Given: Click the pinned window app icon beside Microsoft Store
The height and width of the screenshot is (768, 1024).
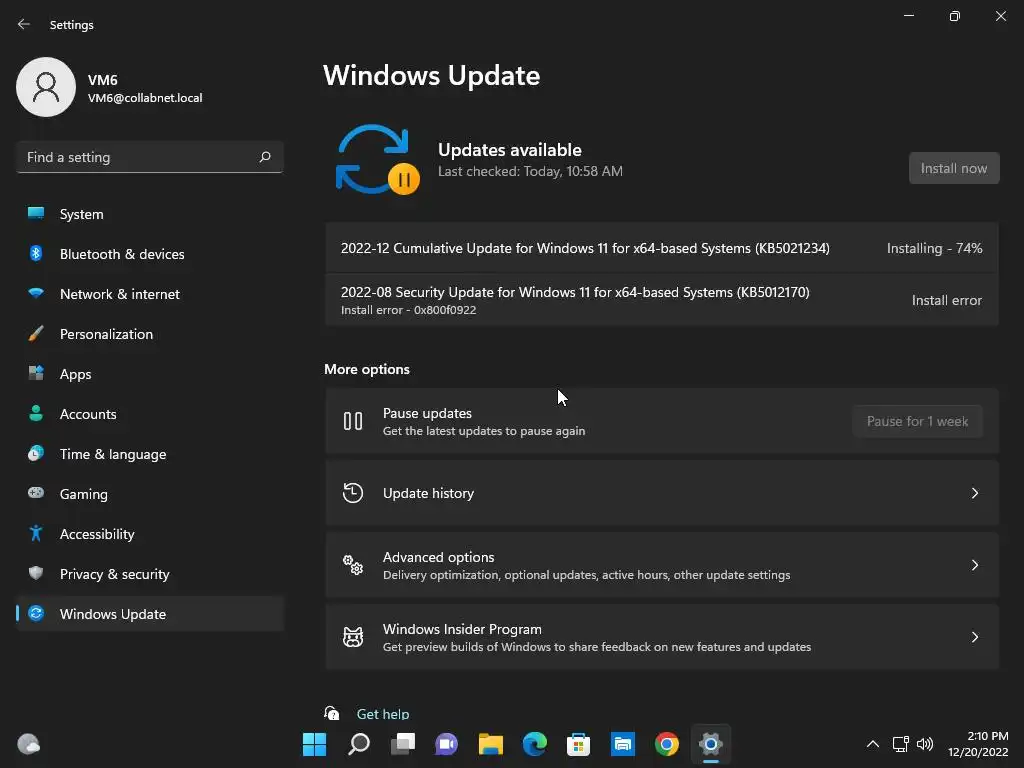Looking at the screenshot, I should [622, 744].
